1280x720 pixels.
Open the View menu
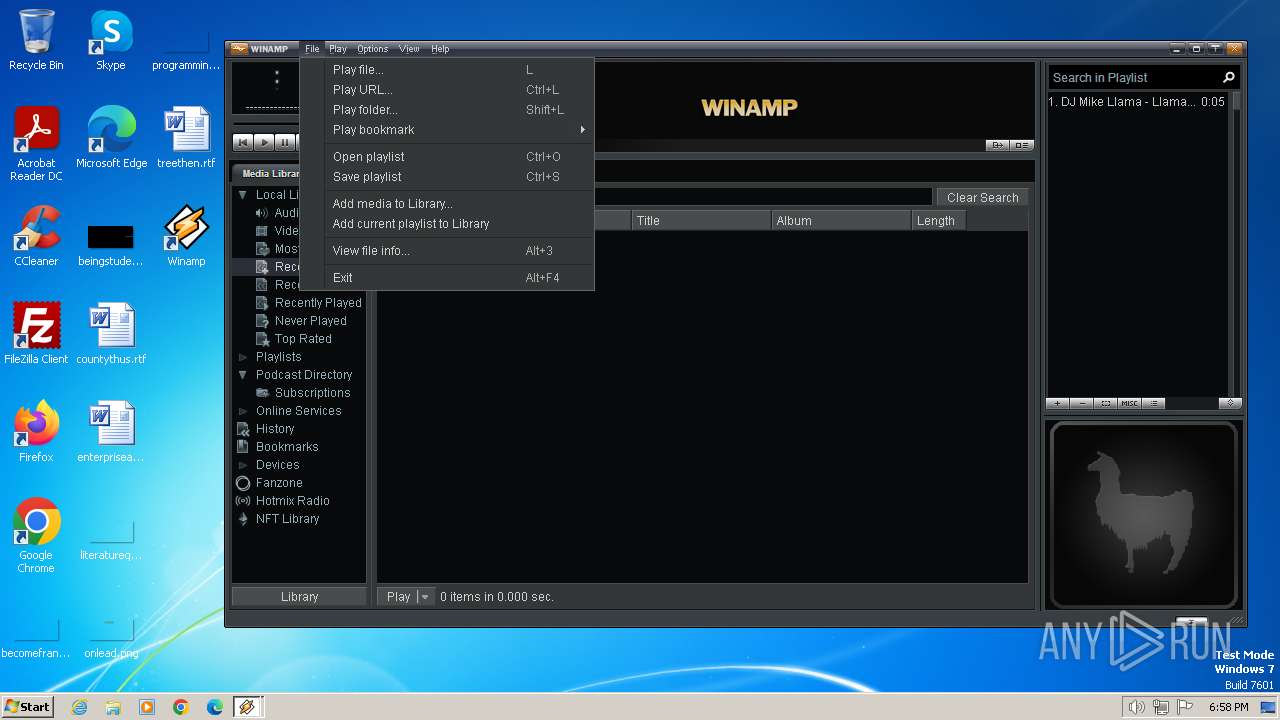point(409,49)
